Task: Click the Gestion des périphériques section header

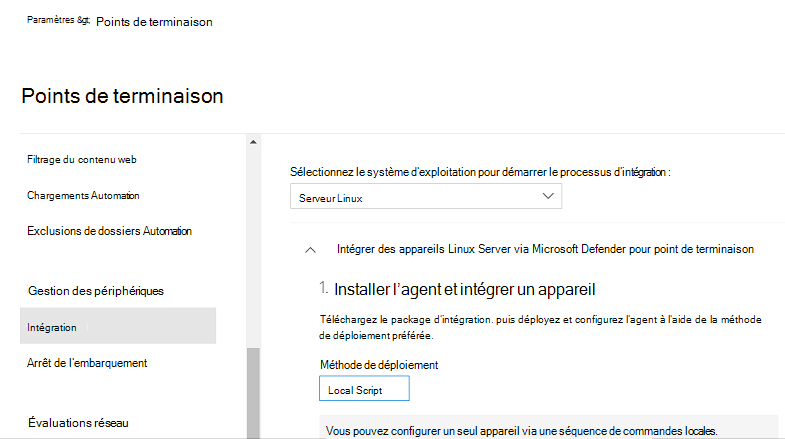Action: point(96,291)
